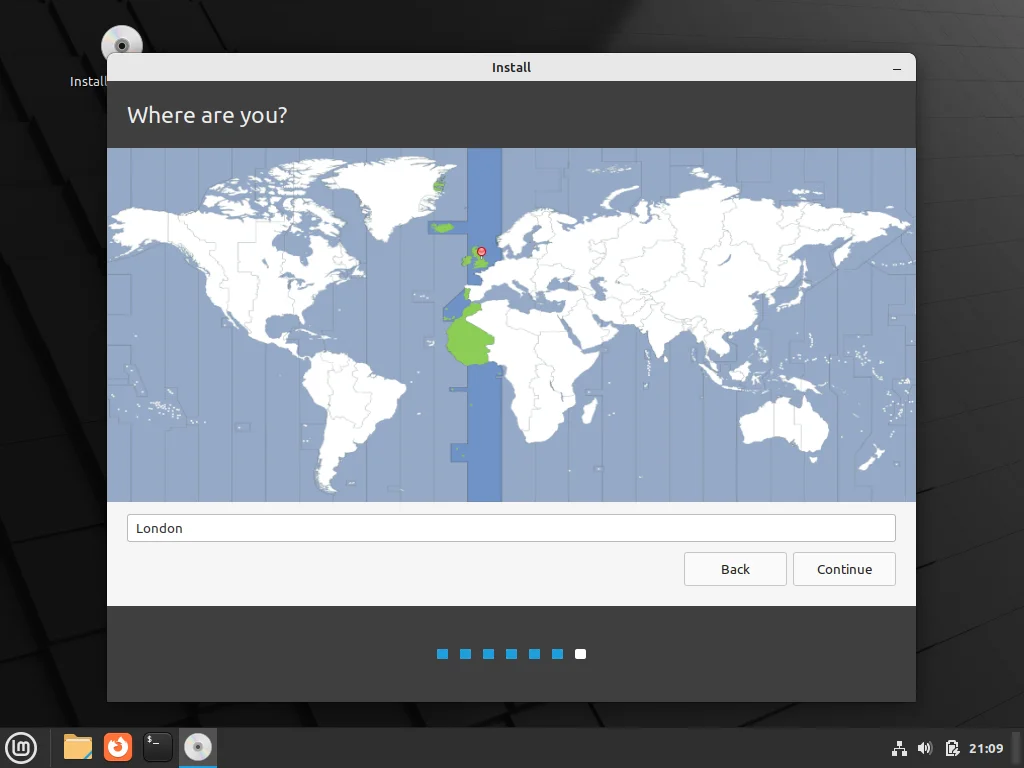Click the white current-step progress square
Screen dimensions: 1024x768
coord(580,654)
